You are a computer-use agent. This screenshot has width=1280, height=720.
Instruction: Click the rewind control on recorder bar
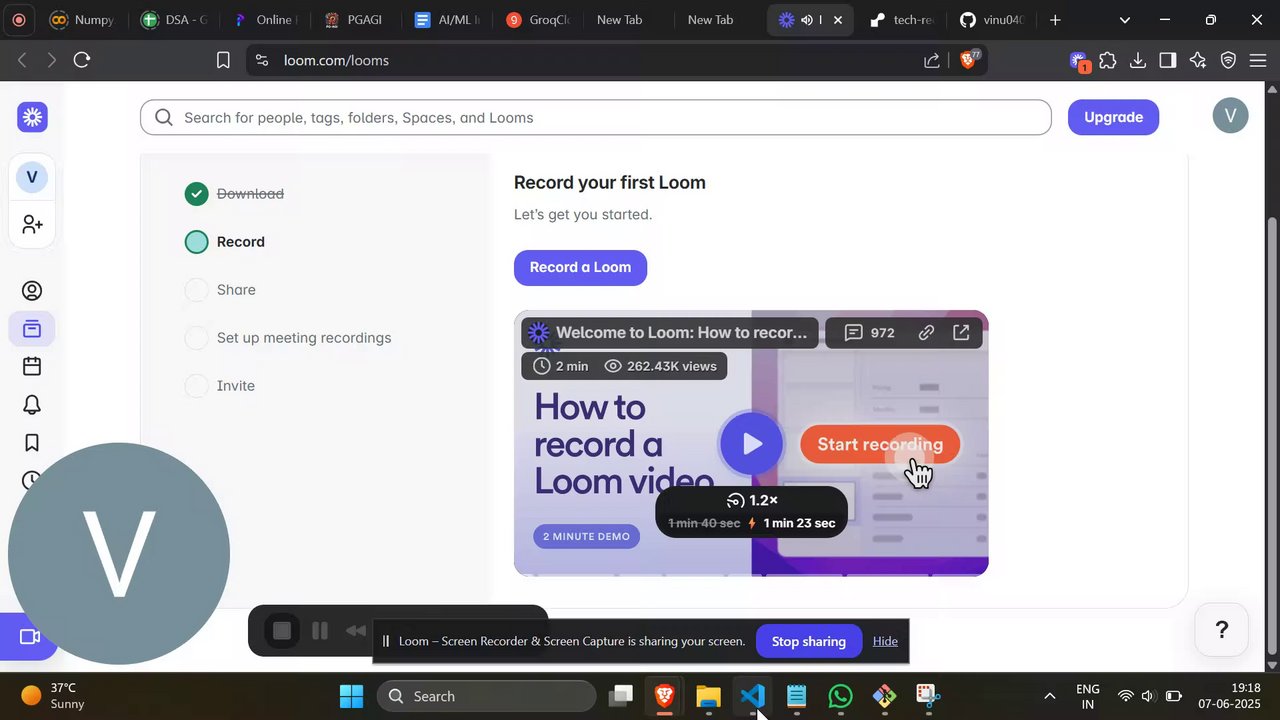click(x=356, y=631)
